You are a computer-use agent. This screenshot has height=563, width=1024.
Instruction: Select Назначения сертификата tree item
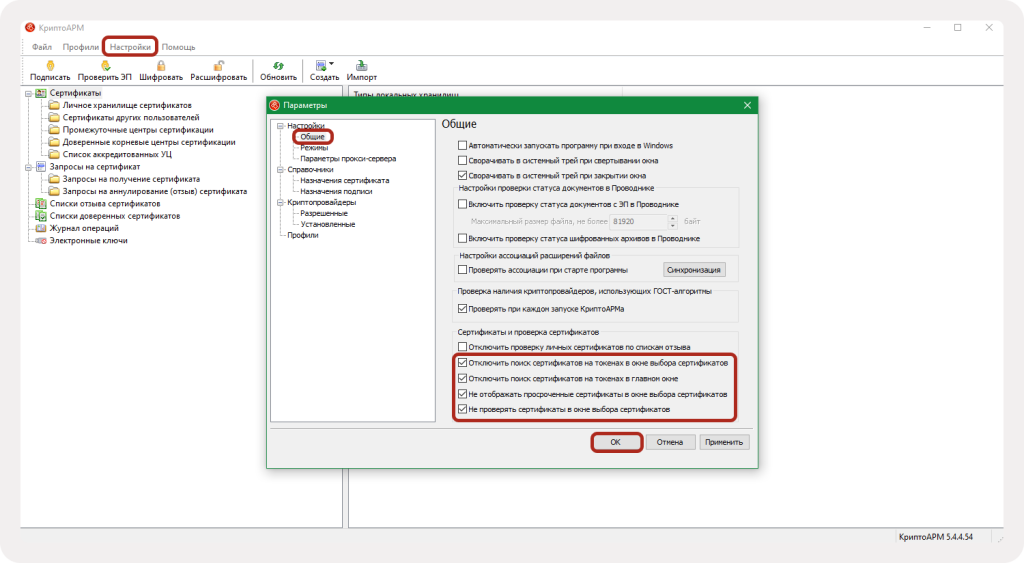[x=345, y=180]
